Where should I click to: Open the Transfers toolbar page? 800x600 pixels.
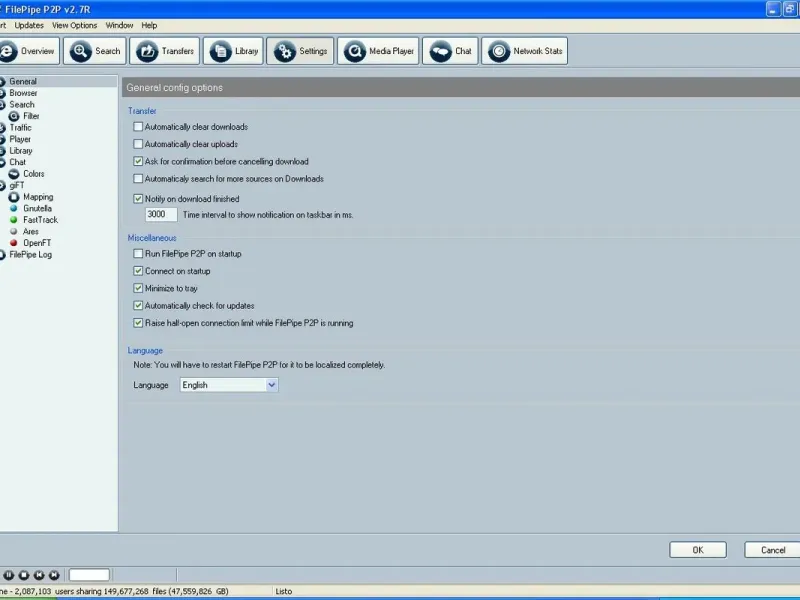[164, 51]
